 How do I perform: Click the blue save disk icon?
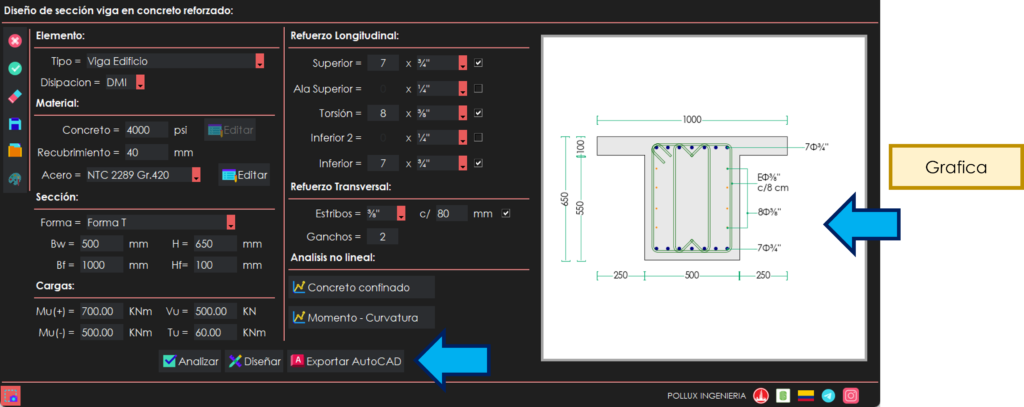tap(15, 124)
